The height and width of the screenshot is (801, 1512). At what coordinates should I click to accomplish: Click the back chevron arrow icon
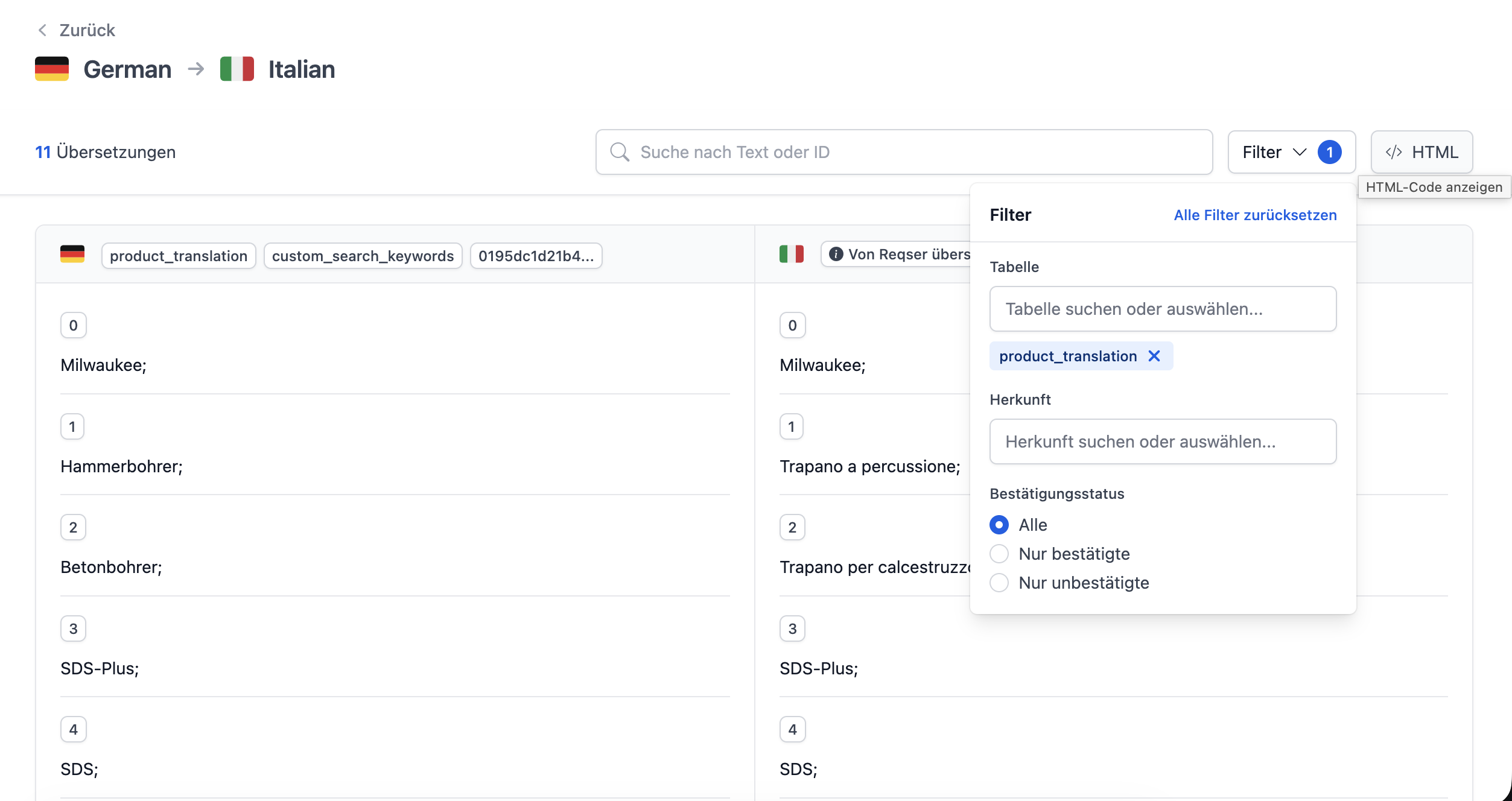coord(42,30)
